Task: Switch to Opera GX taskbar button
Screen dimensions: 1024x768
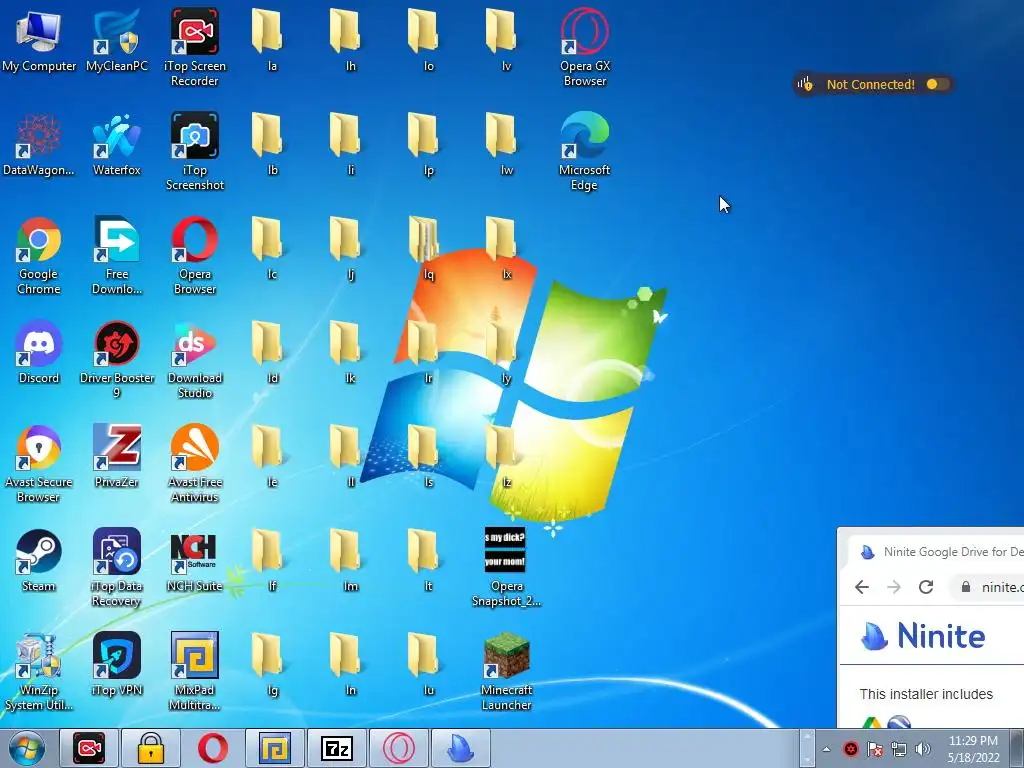Action: (x=398, y=748)
